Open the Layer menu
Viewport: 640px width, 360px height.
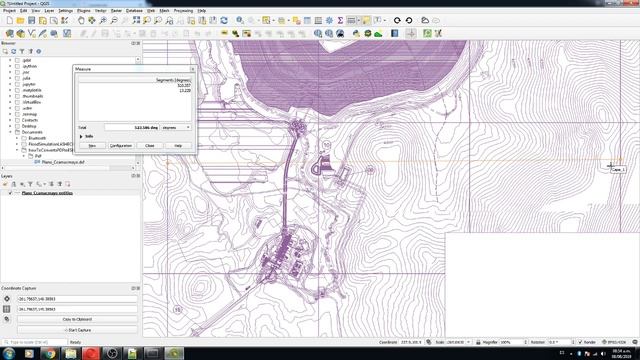(x=49, y=11)
